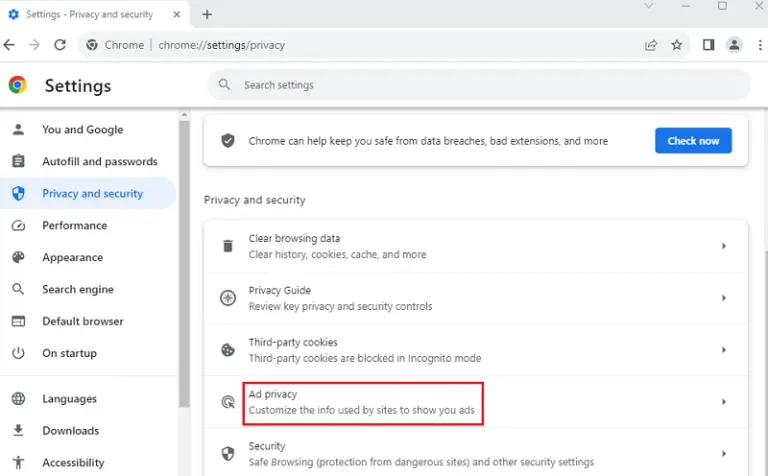This screenshot has height=476, width=768.
Task: Open Appearance settings
Action: coord(88,257)
